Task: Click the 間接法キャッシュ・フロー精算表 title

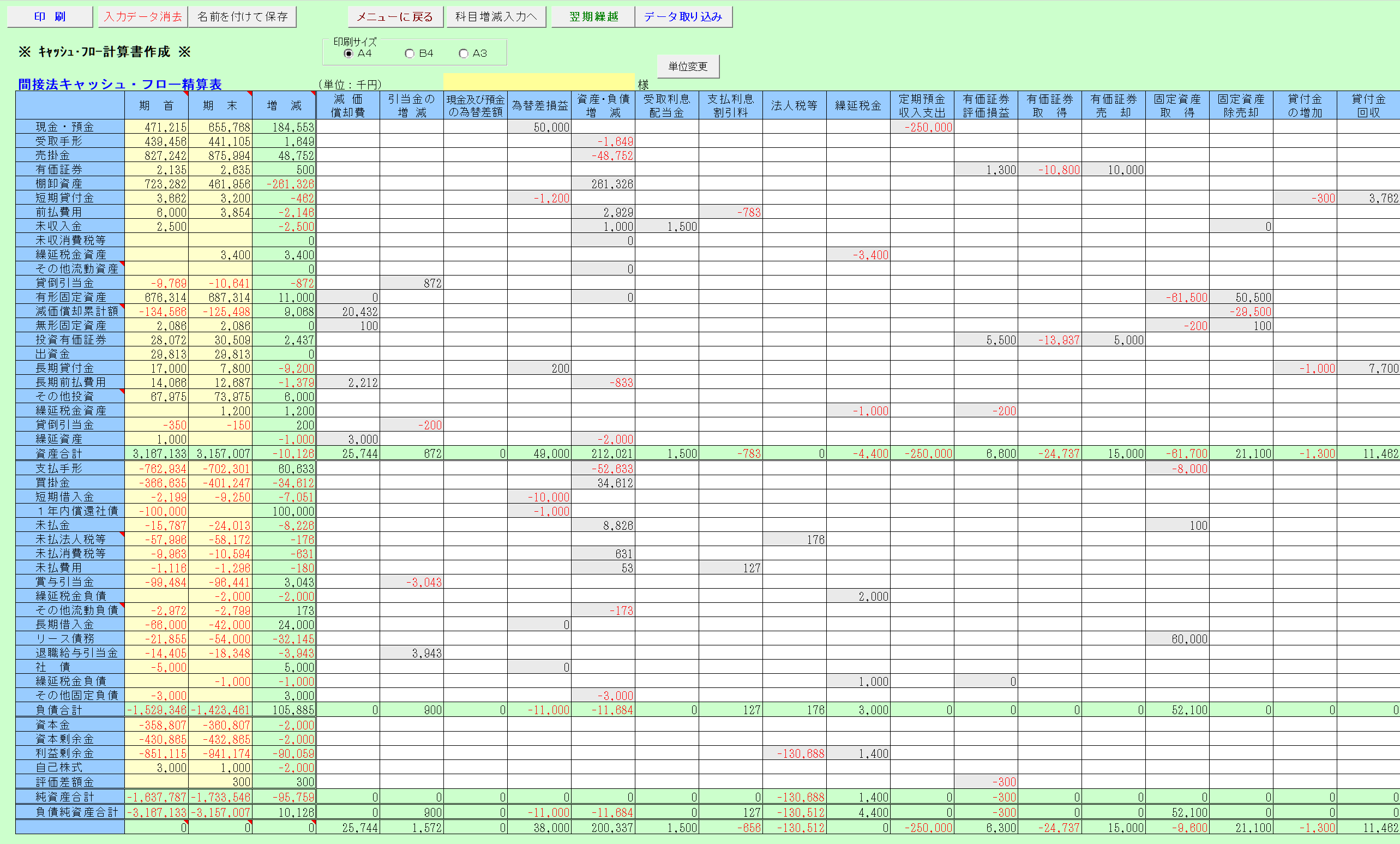Action: pos(120,84)
